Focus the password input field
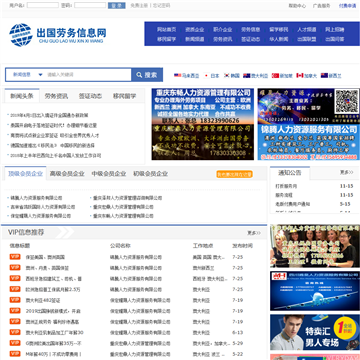This screenshot has width=360, height=360. pos(90,5)
